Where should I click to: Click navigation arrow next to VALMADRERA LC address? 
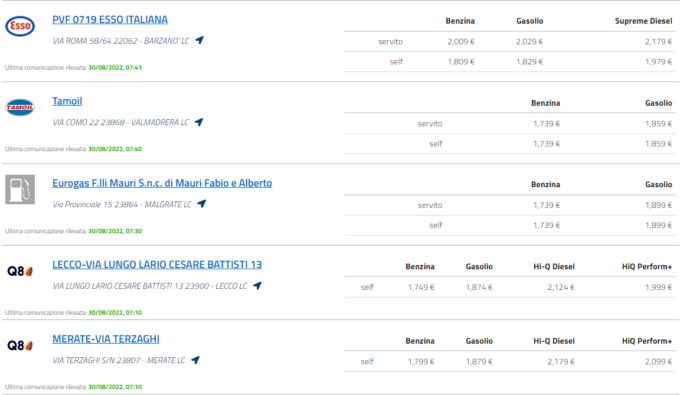[x=199, y=122]
